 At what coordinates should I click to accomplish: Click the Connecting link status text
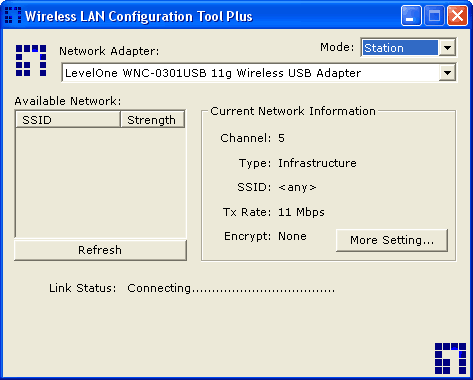click(231, 288)
